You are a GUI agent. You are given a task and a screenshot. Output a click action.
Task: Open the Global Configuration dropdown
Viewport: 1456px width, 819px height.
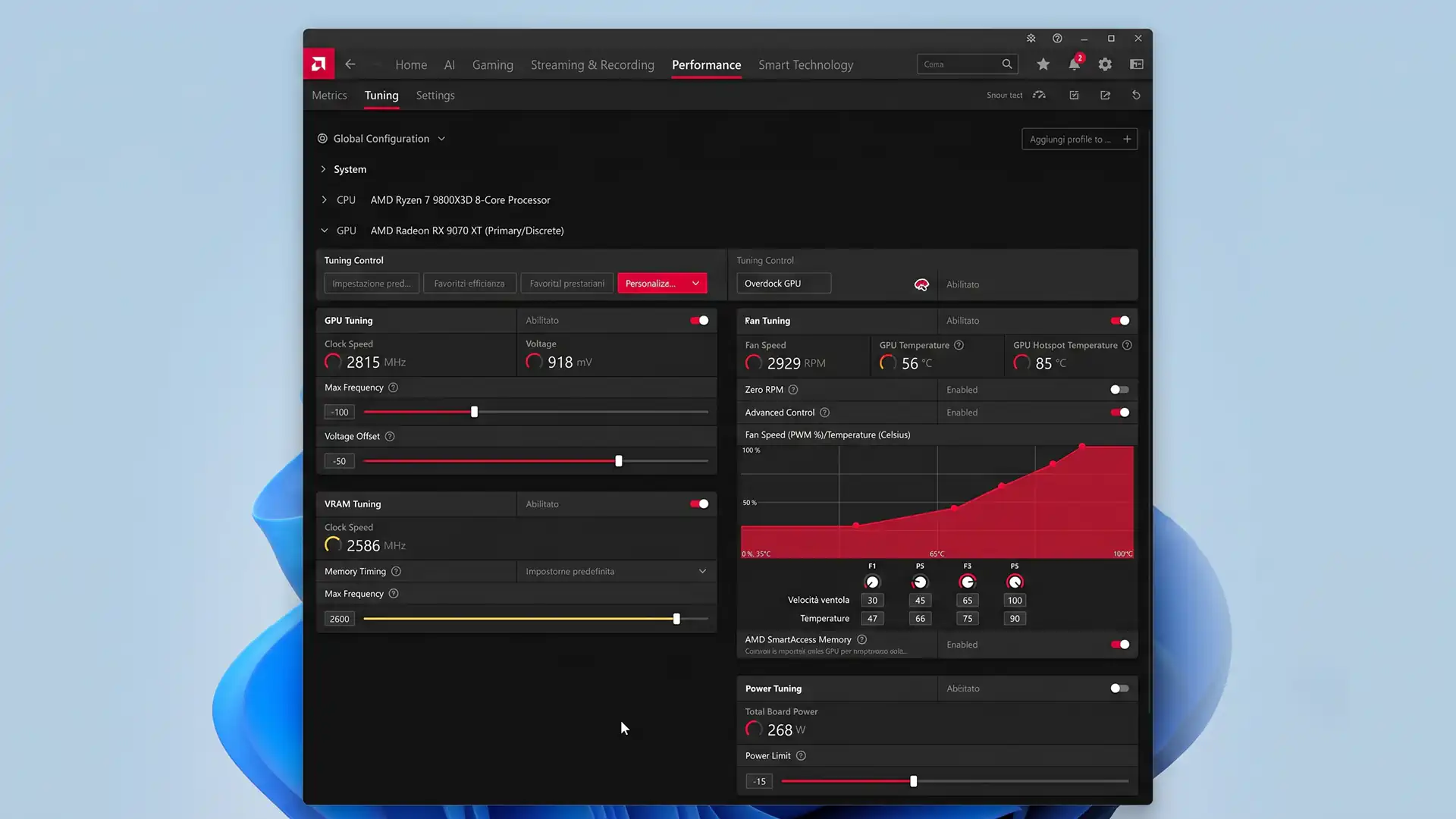[381, 139]
